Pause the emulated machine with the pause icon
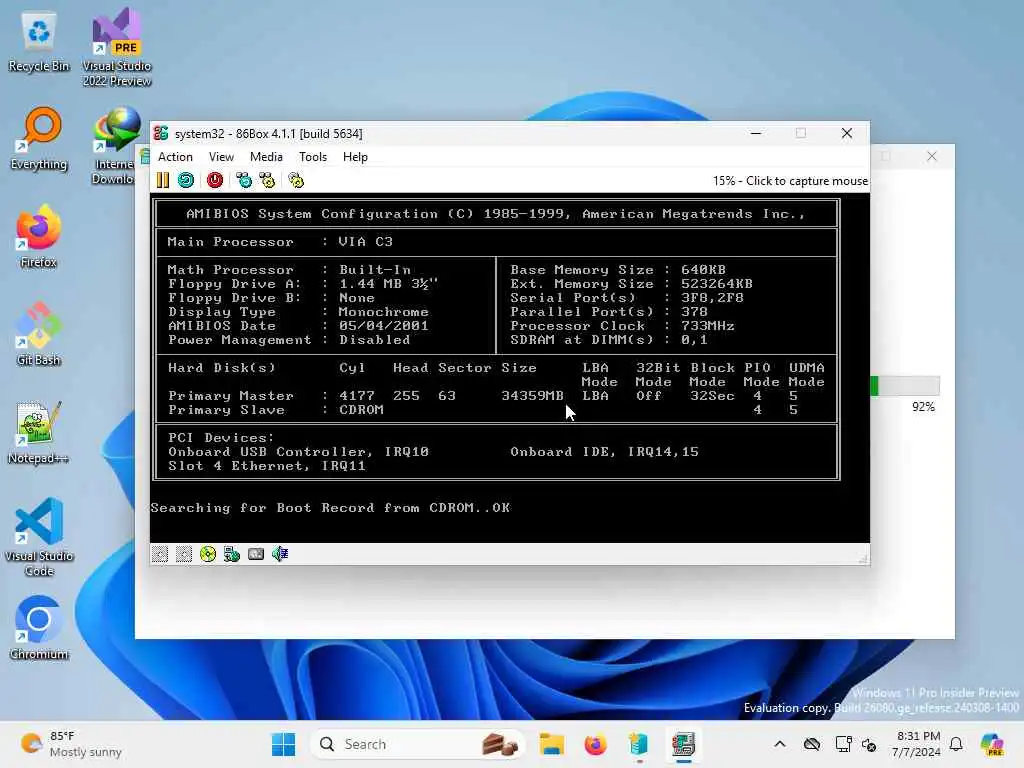The image size is (1024, 768). 163,180
